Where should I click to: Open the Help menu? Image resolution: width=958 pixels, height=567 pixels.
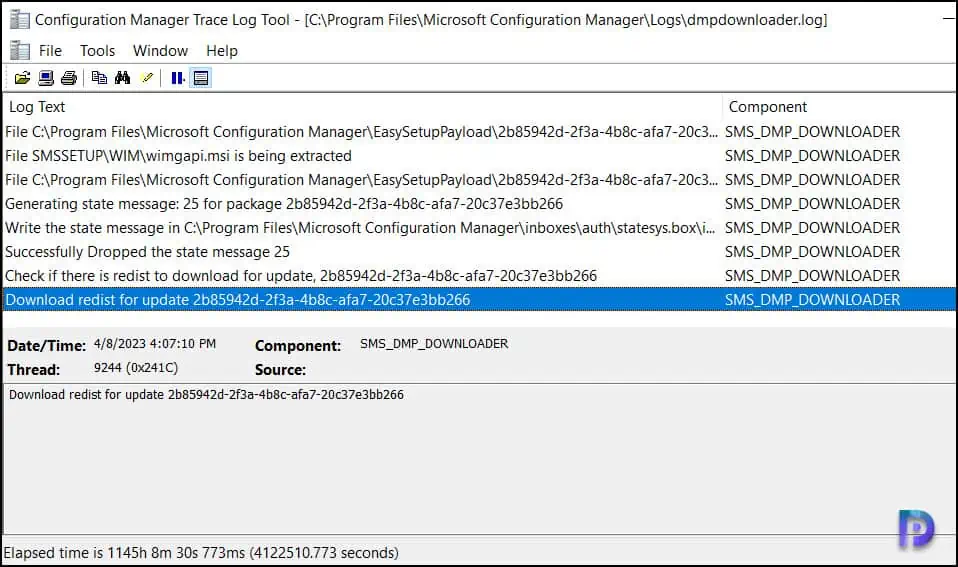pos(222,51)
